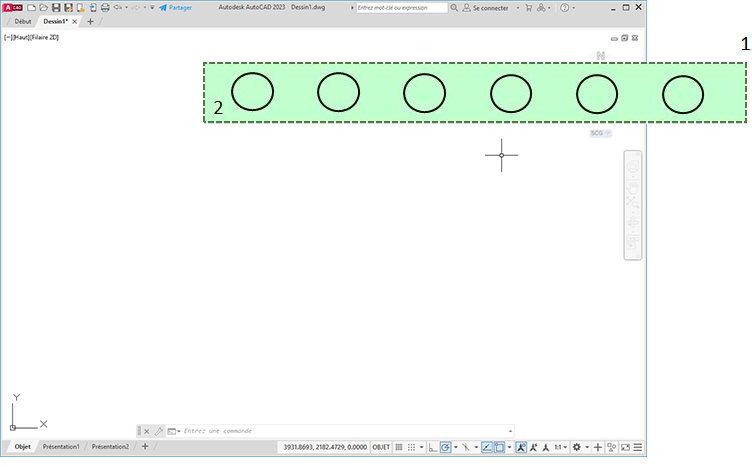Screen dimensions: 752x467
Task: Open the Autodesk App Store cart icon
Action: [x=529, y=8]
